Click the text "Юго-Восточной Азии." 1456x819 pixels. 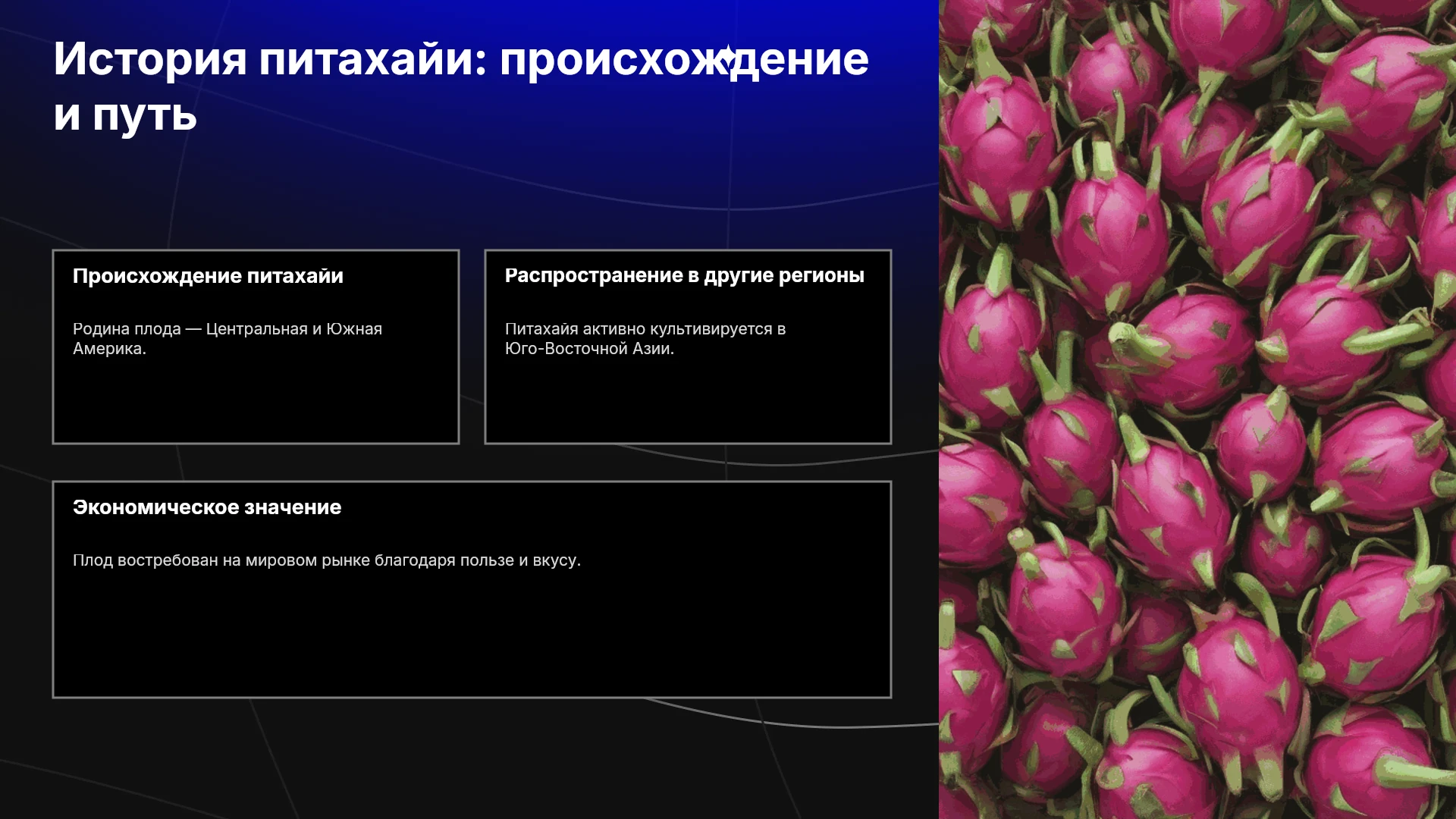(x=589, y=349)
